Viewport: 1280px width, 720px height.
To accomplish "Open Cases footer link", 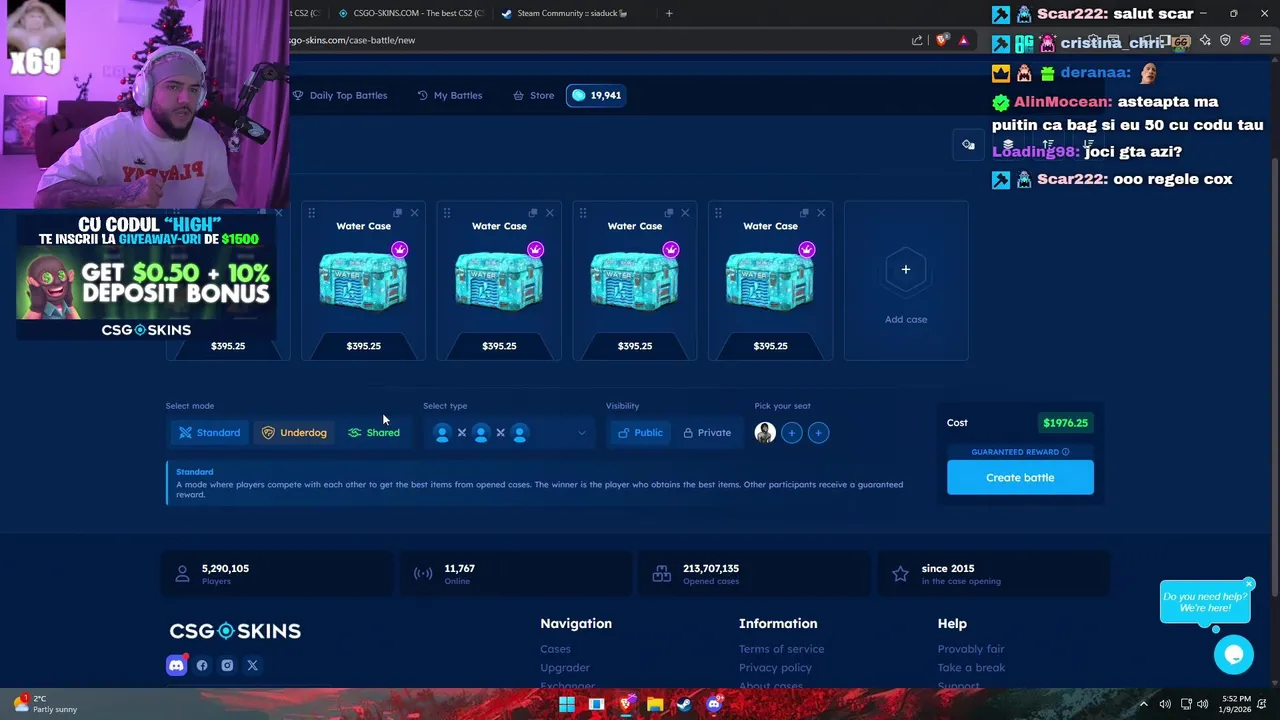I will coord(555,649).
